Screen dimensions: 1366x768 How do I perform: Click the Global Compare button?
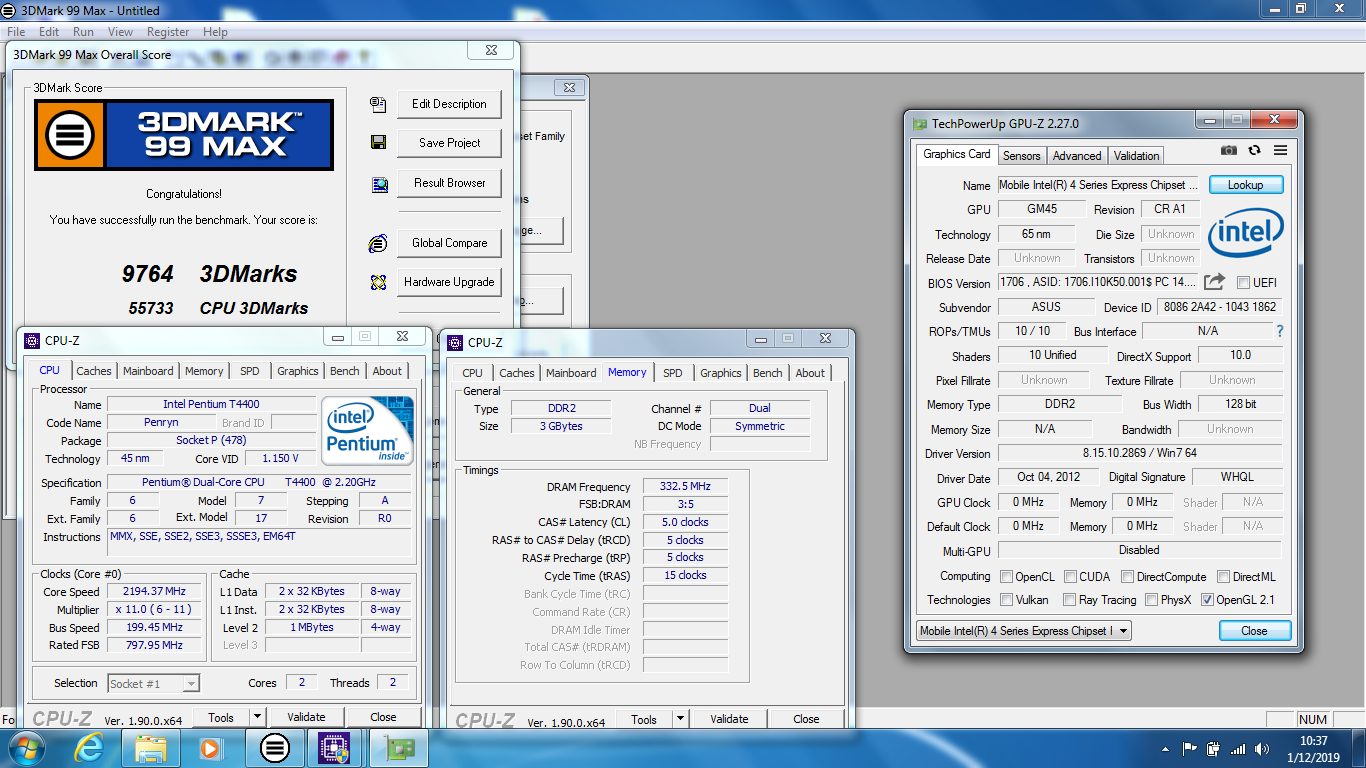[x=449, y=243]
